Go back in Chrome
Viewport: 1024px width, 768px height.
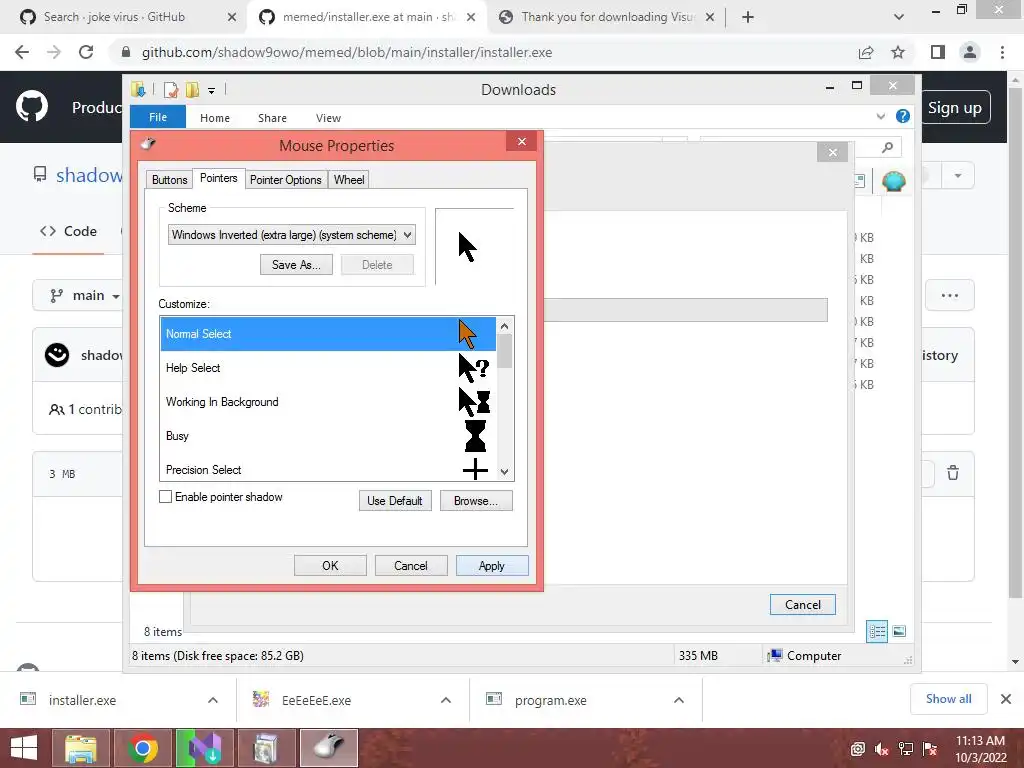point(22,52)
